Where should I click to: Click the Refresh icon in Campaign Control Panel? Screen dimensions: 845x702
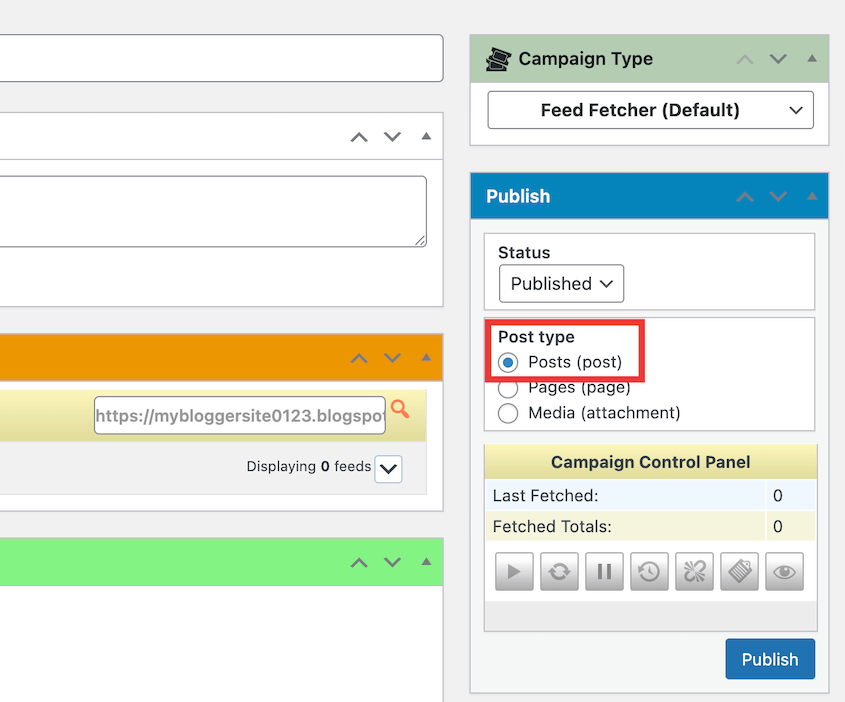tap(558, 571)
